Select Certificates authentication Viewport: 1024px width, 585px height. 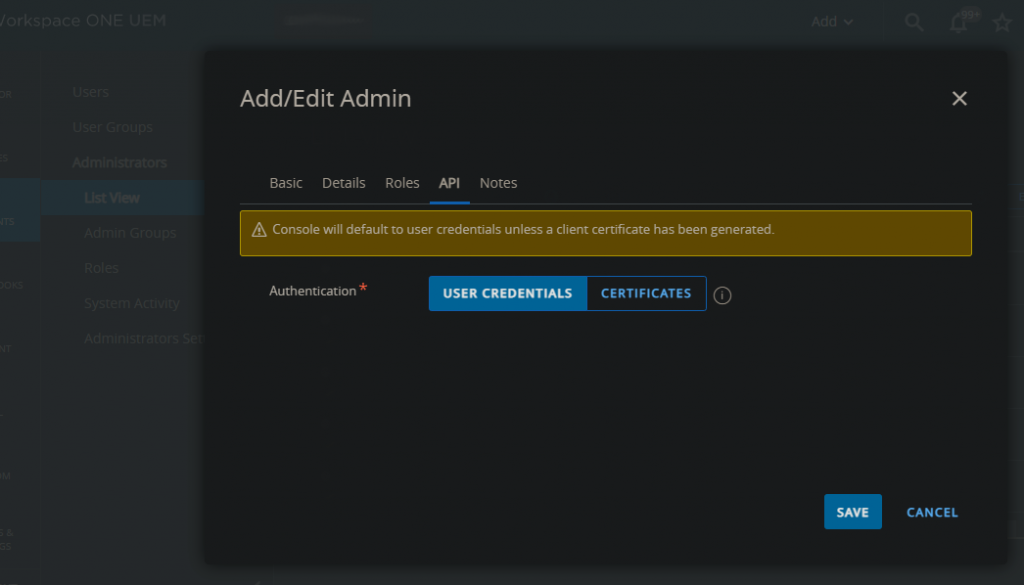click(x=646, y=293)
